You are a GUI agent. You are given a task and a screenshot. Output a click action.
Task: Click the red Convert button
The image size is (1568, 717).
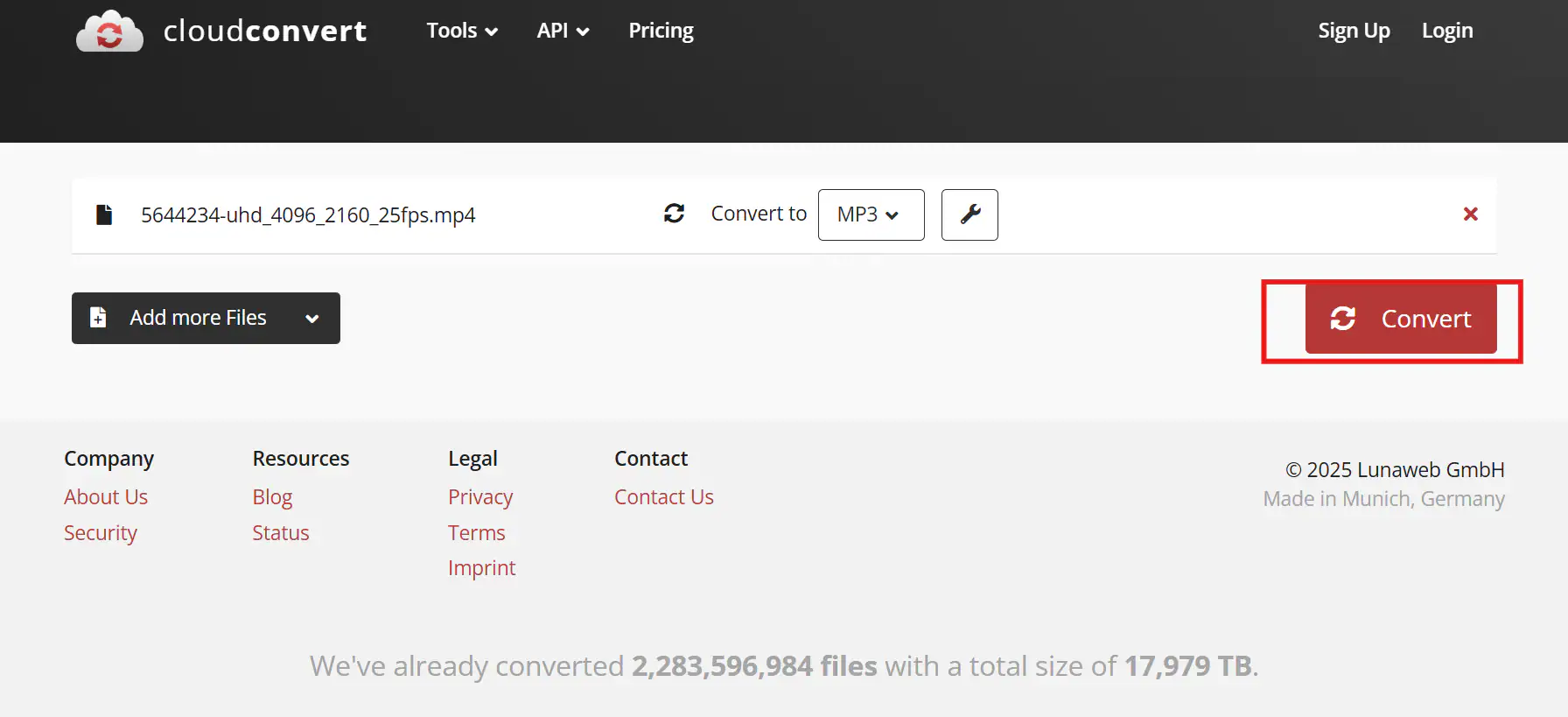[x=1401, y=319]
